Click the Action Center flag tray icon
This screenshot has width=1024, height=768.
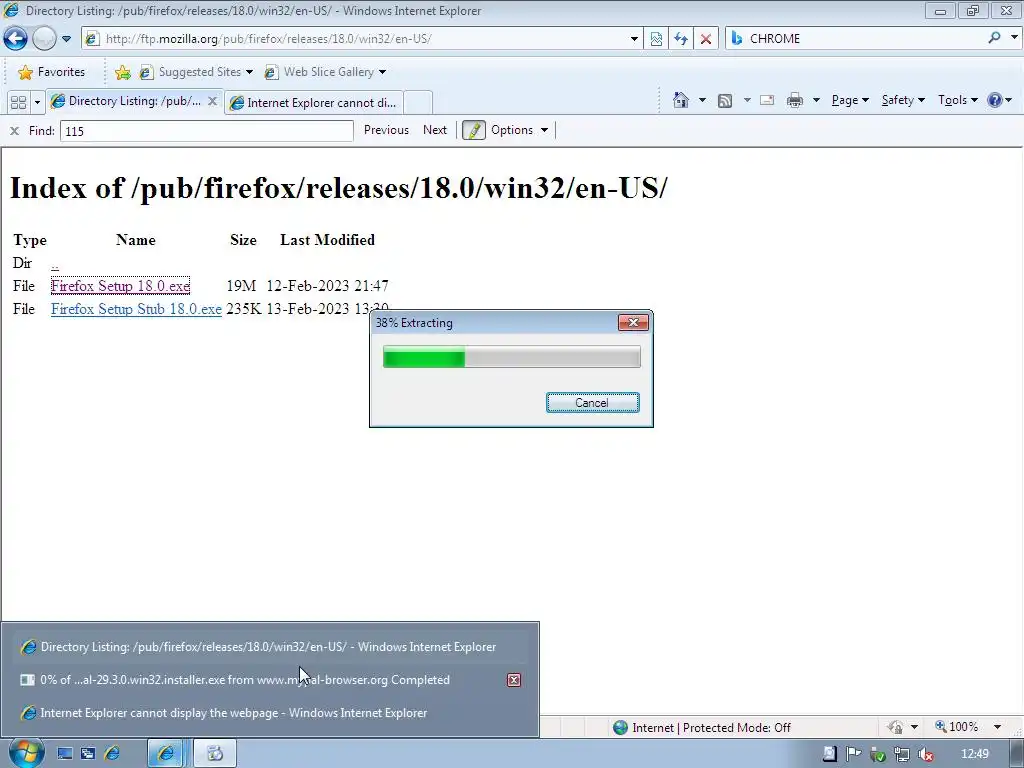click(x=853, y=754)
